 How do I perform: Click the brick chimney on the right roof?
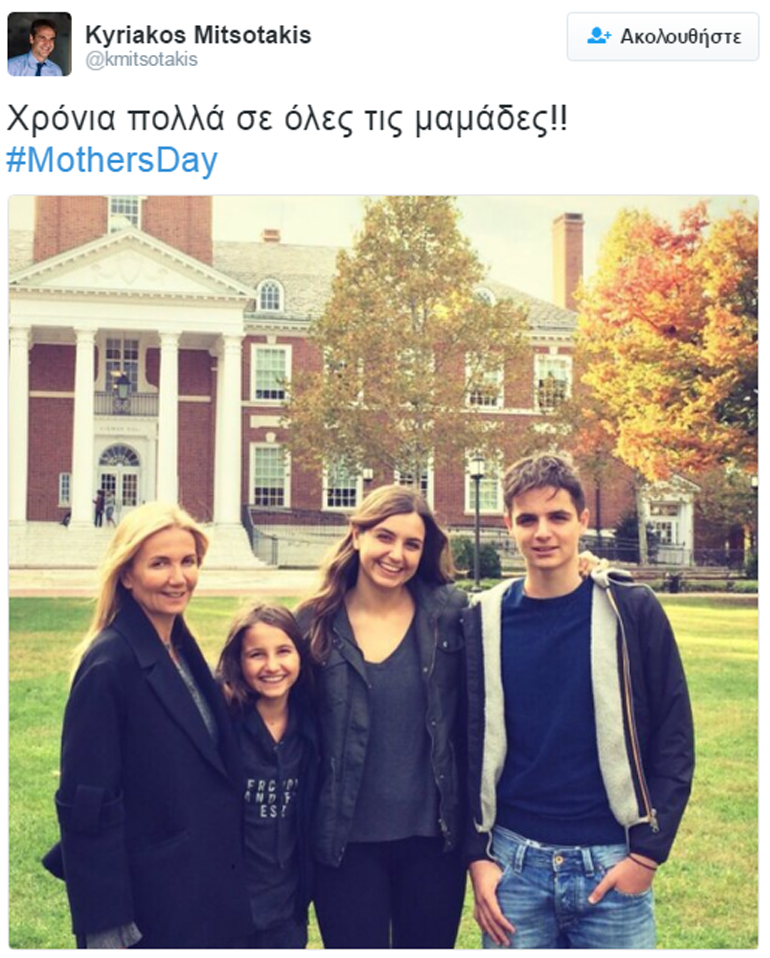click(x=568, y=260)
